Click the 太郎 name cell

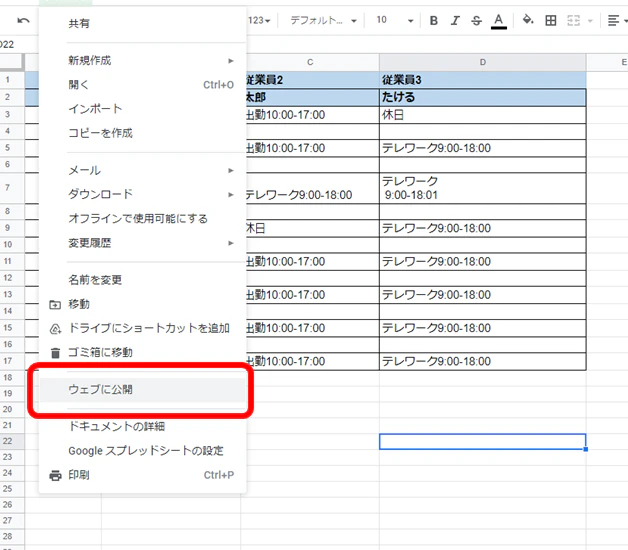(x=312, y=97)
